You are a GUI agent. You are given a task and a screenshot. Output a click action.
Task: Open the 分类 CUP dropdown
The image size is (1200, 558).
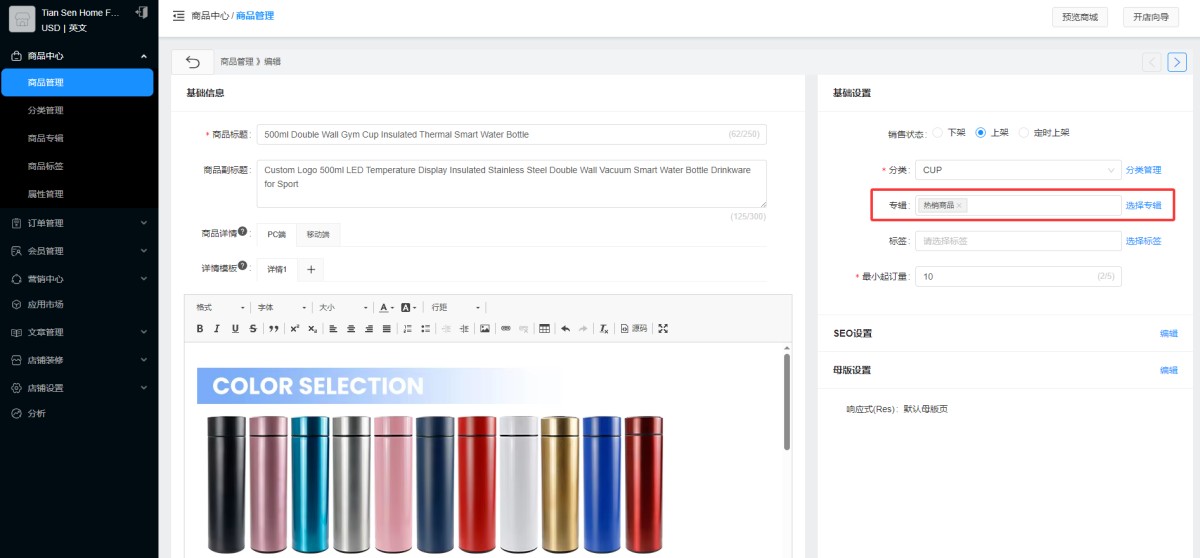1018,170
